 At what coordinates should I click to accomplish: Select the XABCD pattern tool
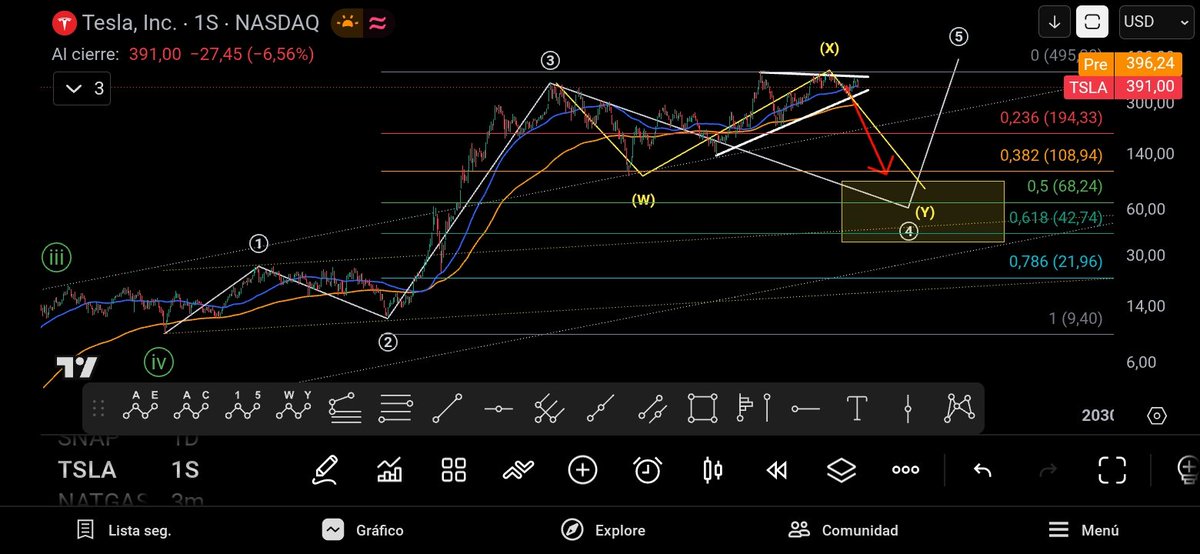point(959,408)
